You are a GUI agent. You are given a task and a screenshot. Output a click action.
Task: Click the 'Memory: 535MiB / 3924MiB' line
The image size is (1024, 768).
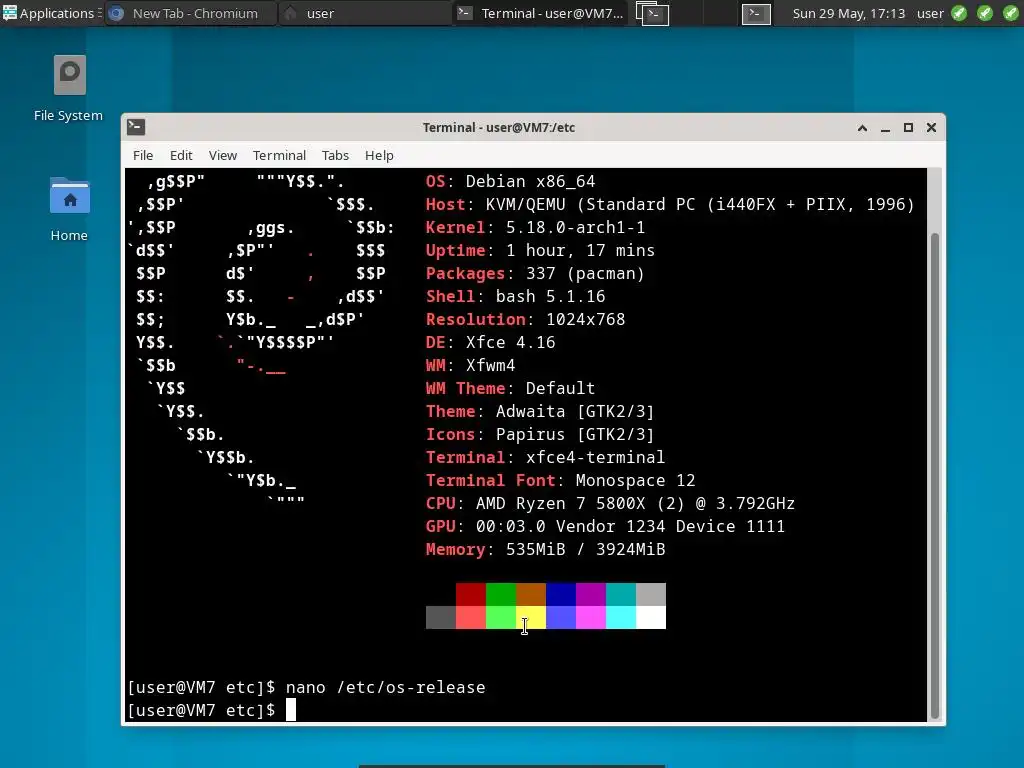tap(545, 549)
